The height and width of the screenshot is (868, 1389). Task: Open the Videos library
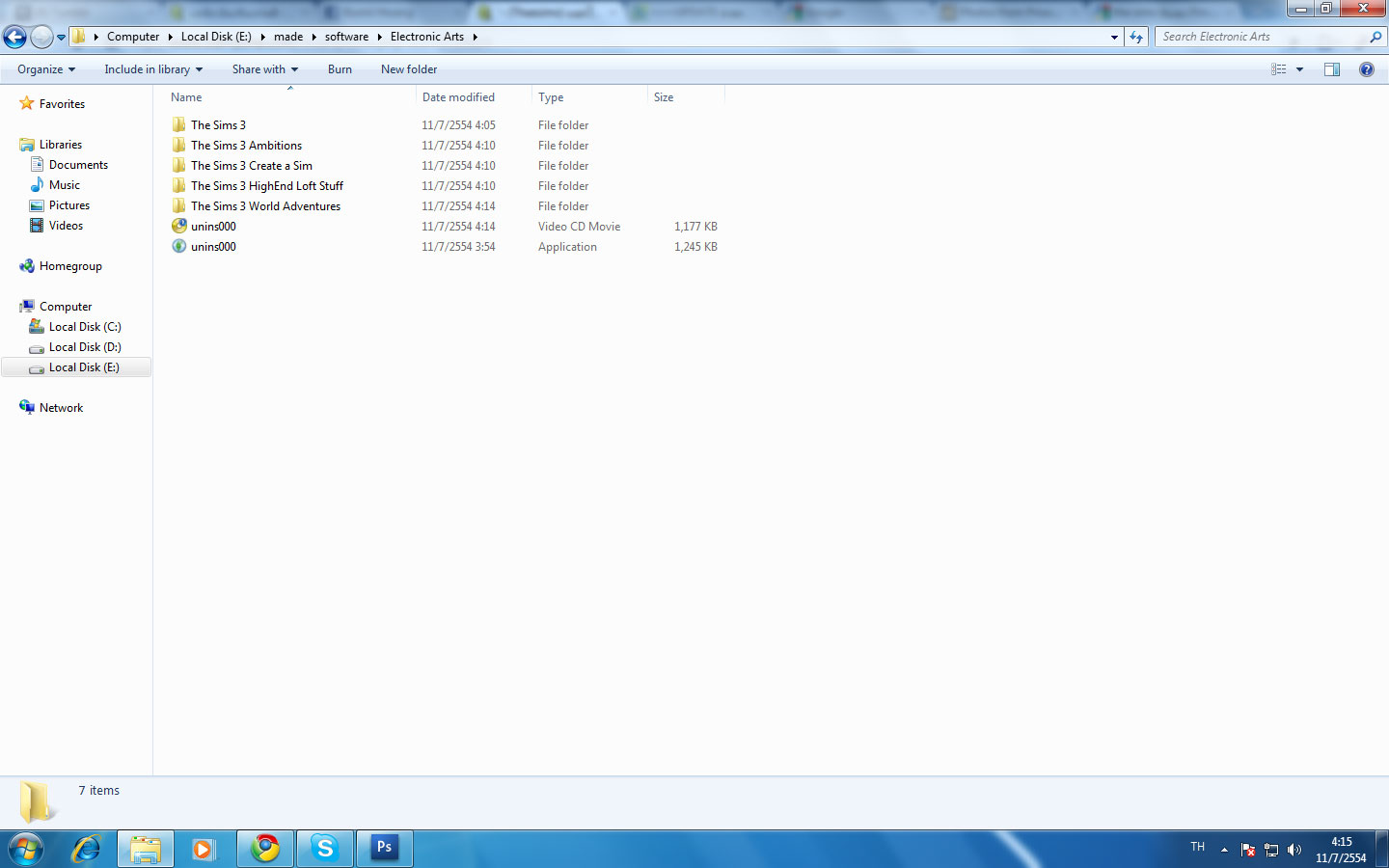pos(66,226)
